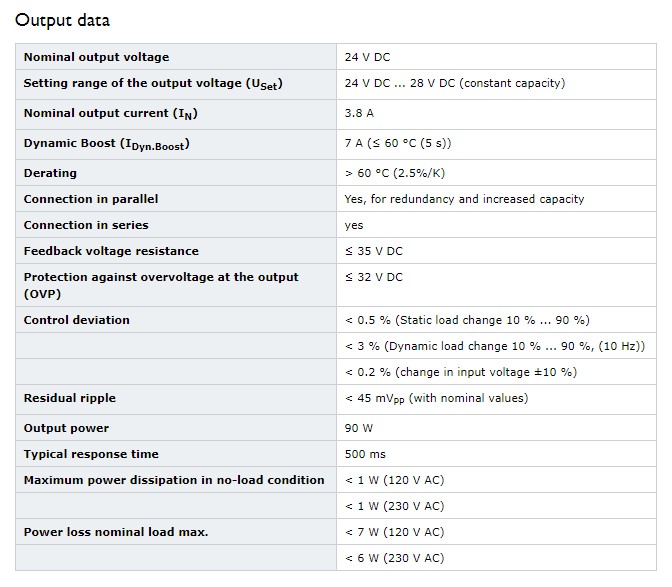This screenshot has width=672, height=587.
Task: Click the < 6 W (230 V AC) value
Action: 394,558
